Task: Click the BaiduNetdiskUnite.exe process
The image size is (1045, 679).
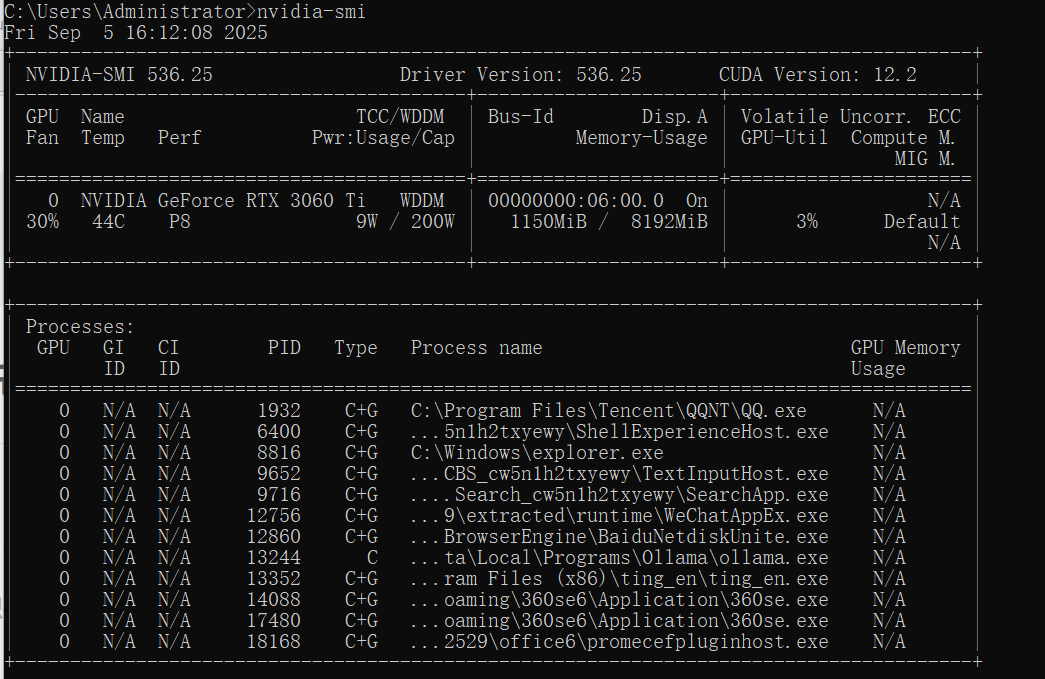Action: coord(620,536)
